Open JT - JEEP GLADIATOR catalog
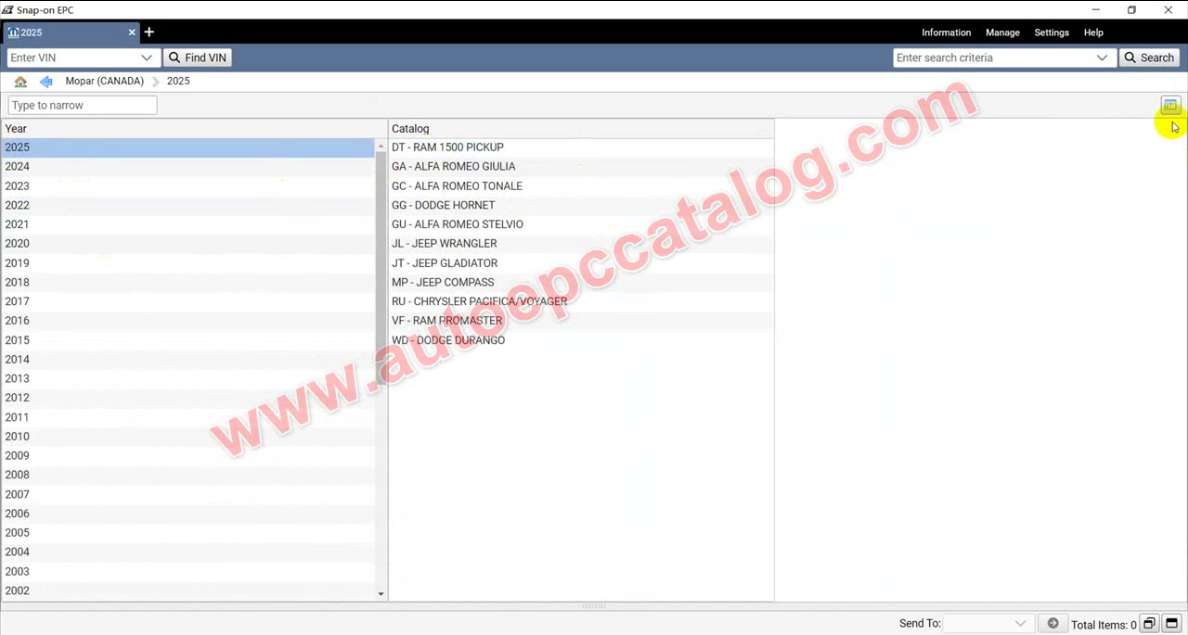 tap(581, 263)
